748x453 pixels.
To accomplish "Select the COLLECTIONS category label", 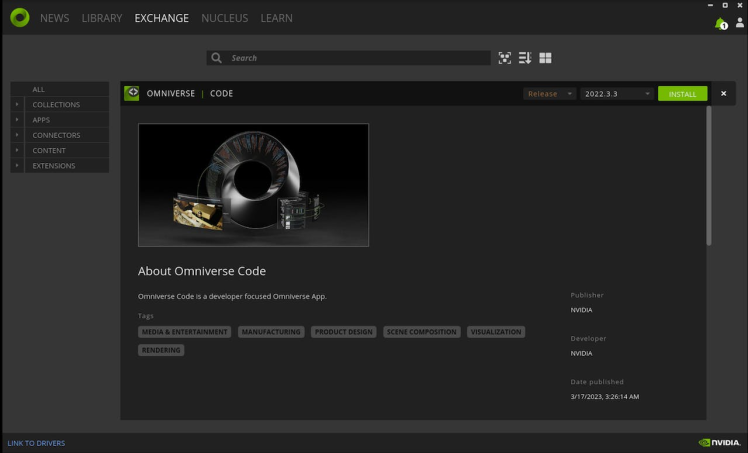I will (56, 104).
